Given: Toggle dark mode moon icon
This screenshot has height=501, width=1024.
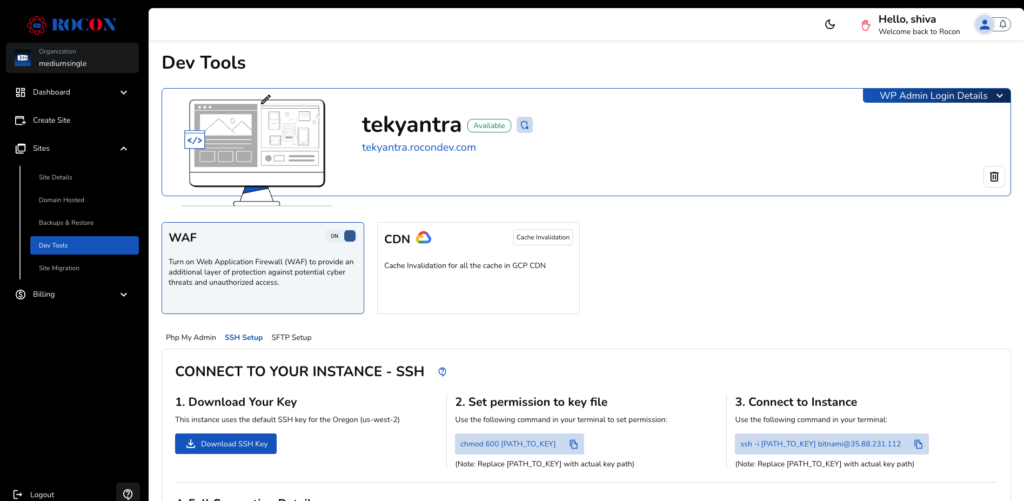Looking at the screenshot, I should (x=830, y=25).
